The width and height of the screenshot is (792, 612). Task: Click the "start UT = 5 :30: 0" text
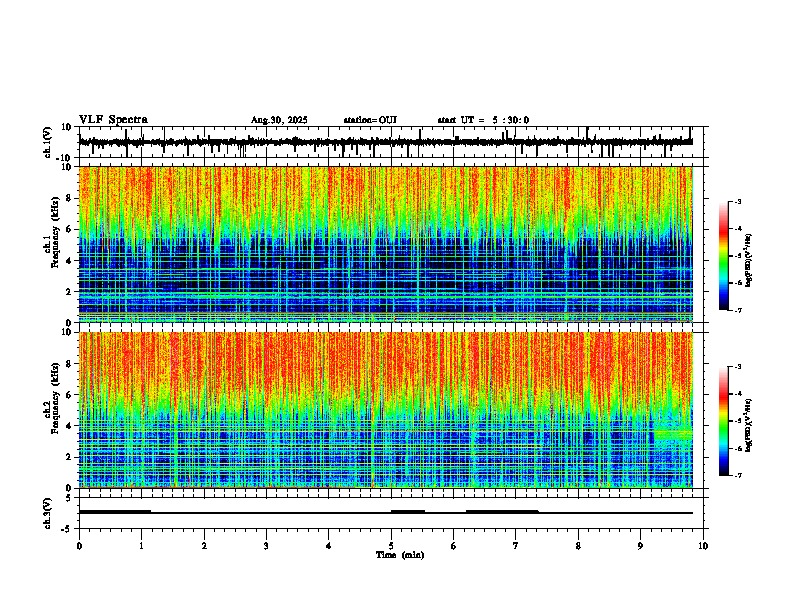(x=483, y=120)
